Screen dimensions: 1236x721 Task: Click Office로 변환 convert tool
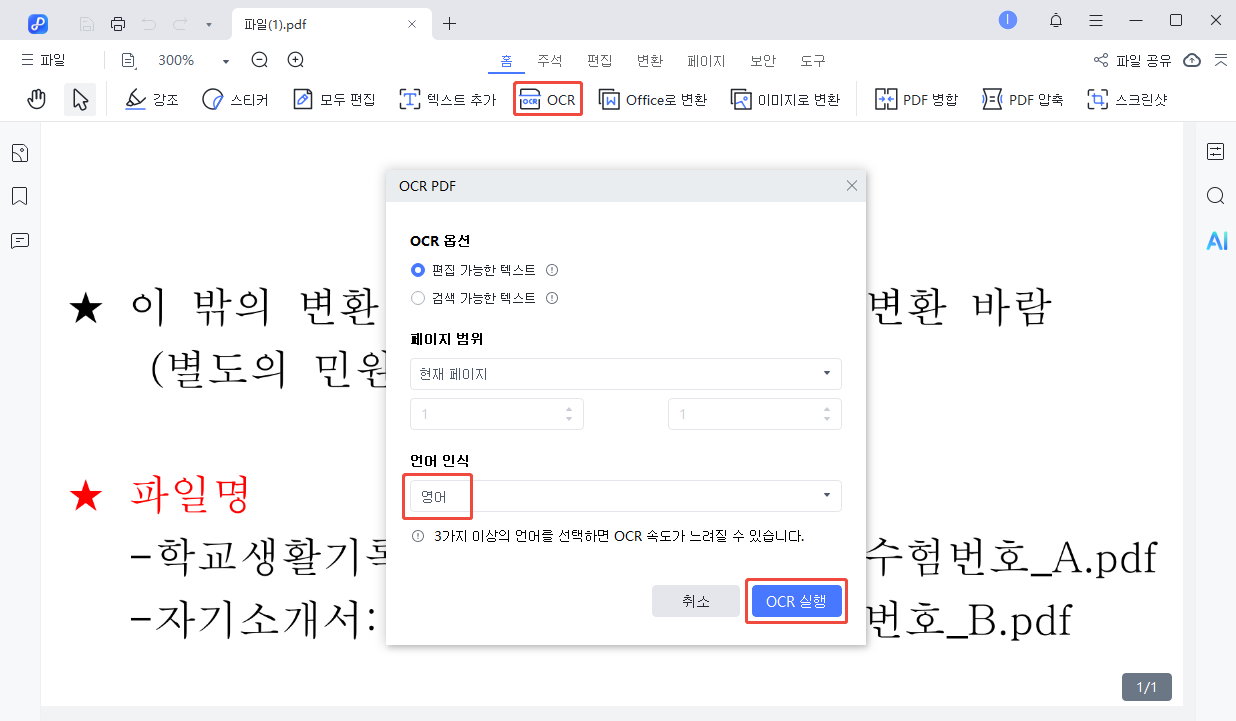pyautogui.click(x=653, y=99)
